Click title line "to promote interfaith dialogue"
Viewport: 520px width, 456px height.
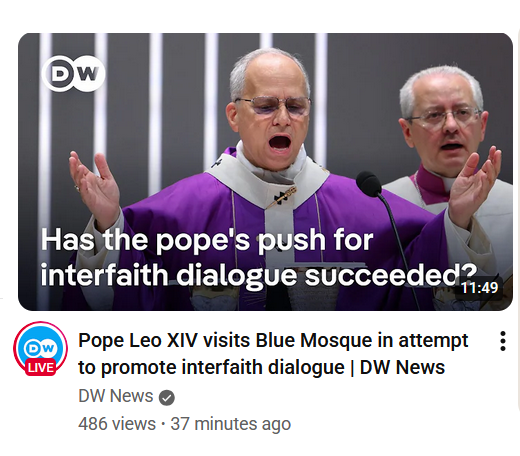coord(211,368)
